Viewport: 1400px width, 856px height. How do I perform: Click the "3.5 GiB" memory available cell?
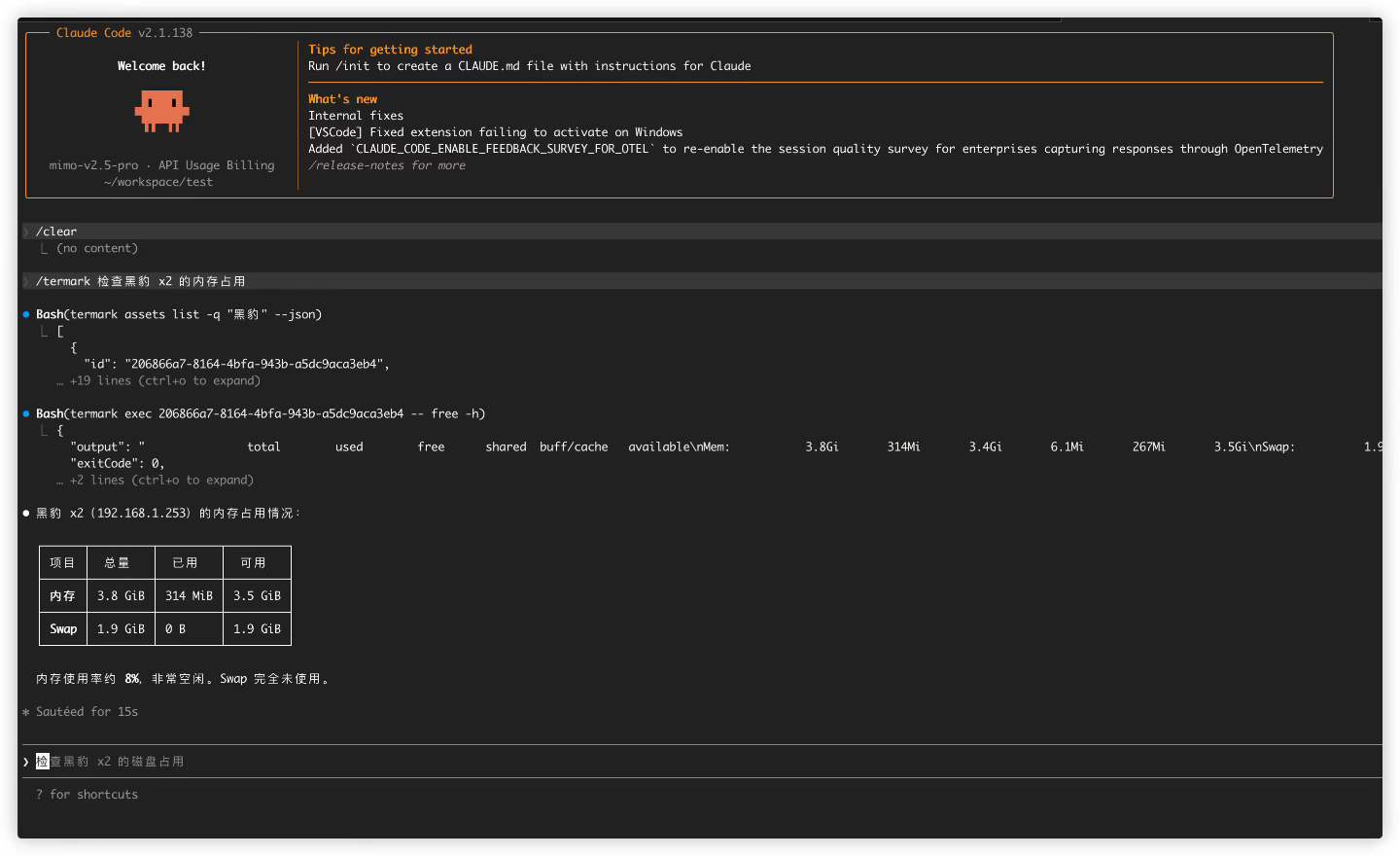coord(257,596)
